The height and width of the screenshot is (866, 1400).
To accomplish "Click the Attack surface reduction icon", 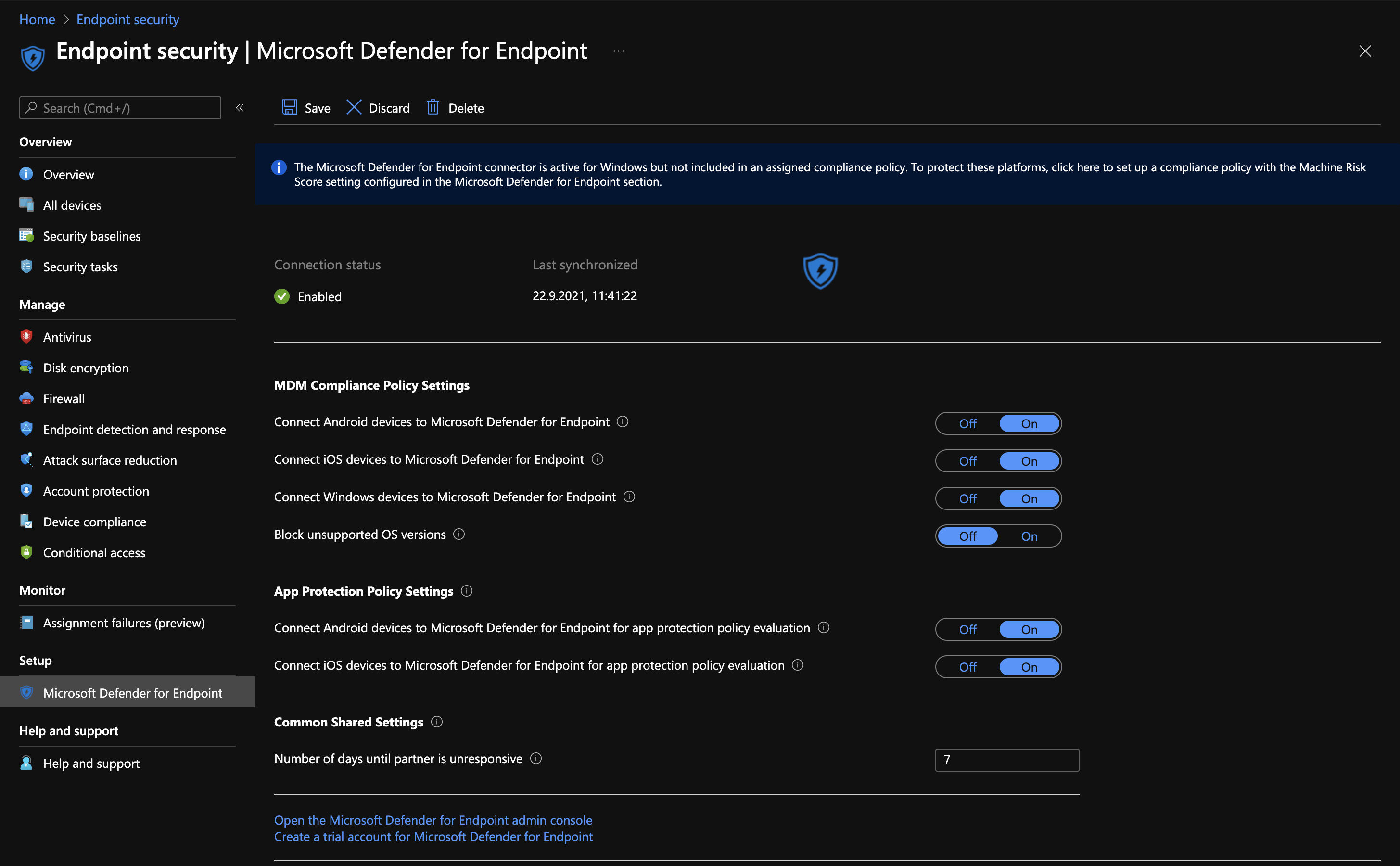I will [x=26, y=460].
